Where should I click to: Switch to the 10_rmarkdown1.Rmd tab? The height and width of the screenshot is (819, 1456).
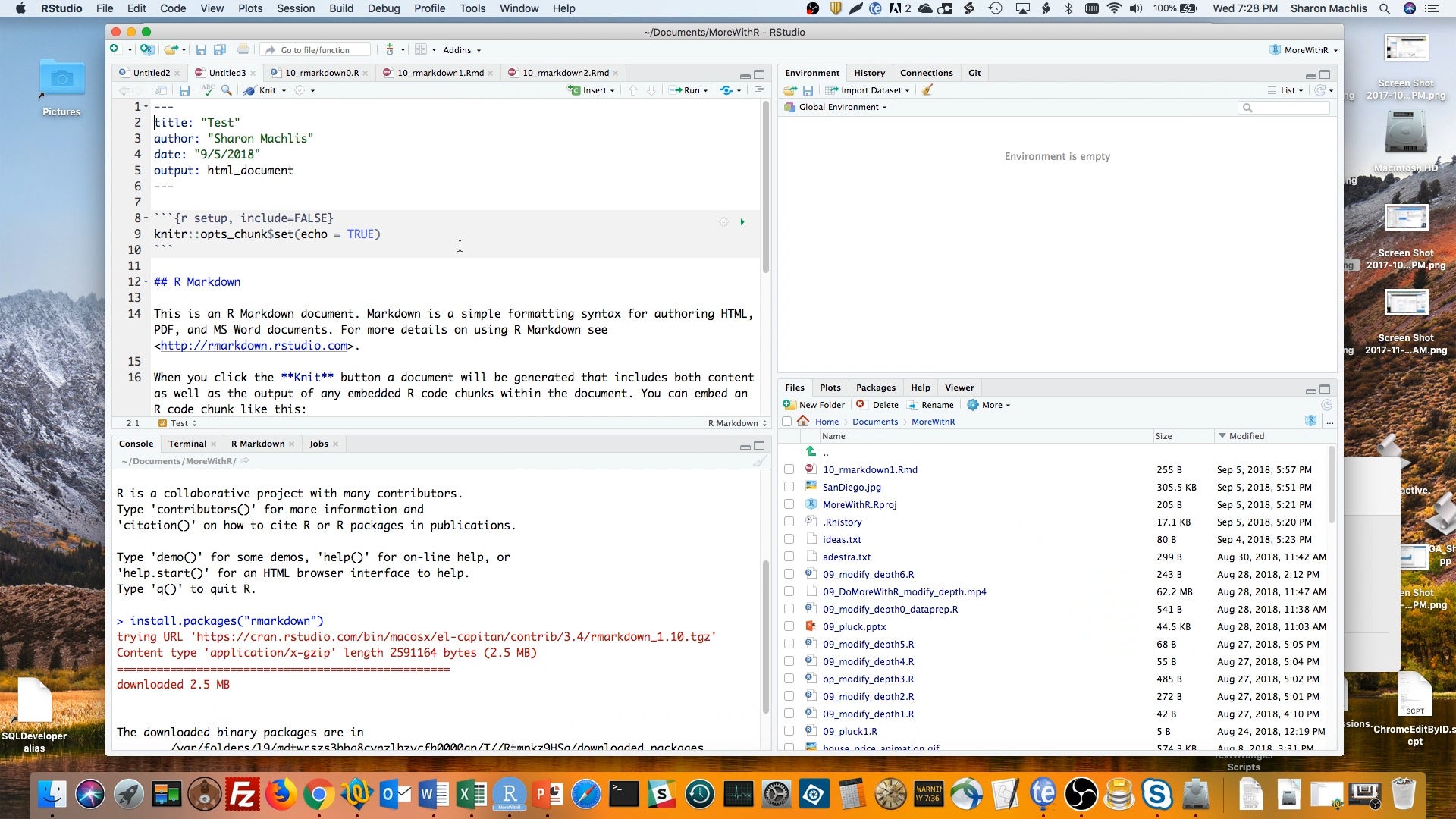tap(440, 73)
